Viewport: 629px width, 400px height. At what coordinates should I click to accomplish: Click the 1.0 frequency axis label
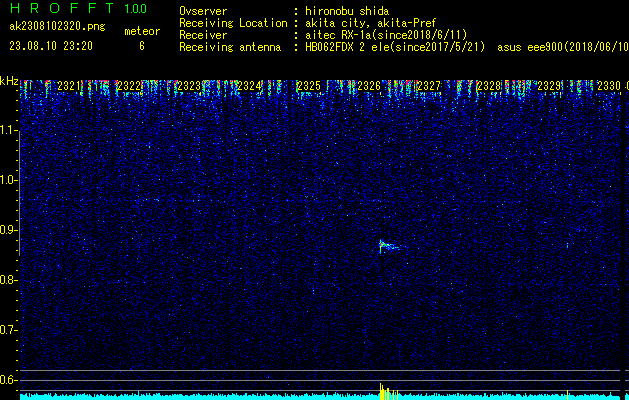click(9, 179)
